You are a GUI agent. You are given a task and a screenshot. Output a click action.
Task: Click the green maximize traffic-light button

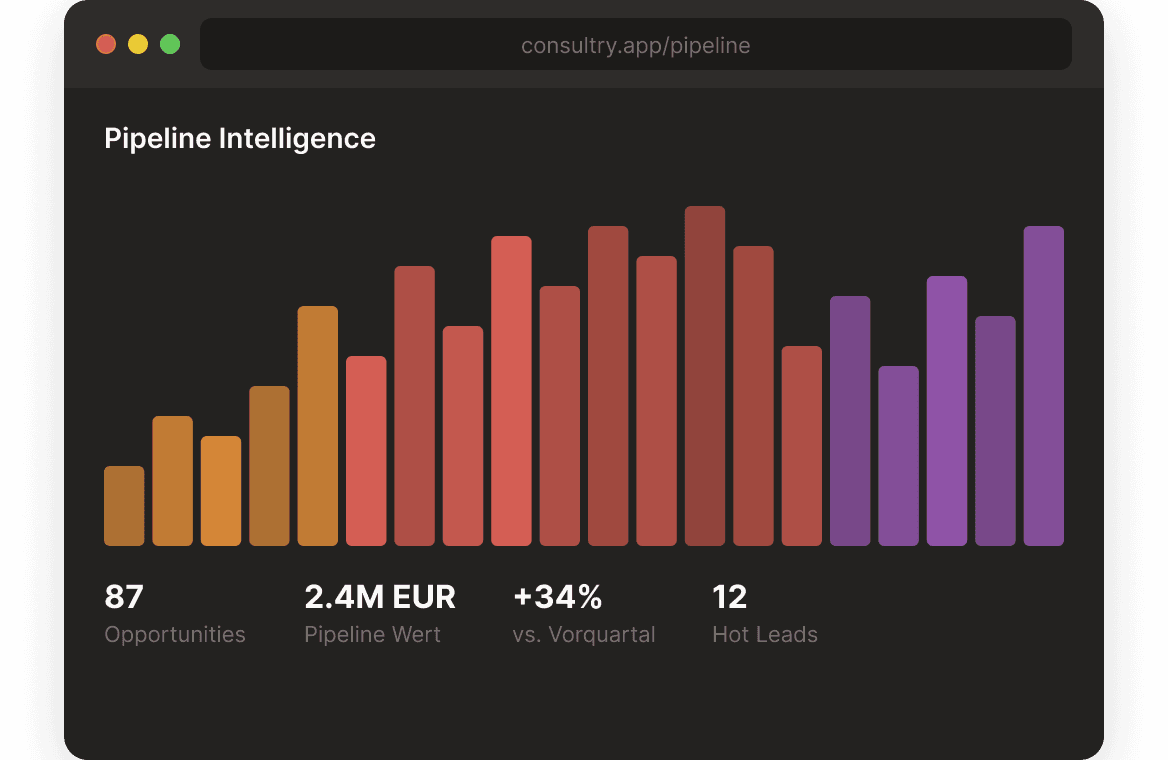[170, 44]
